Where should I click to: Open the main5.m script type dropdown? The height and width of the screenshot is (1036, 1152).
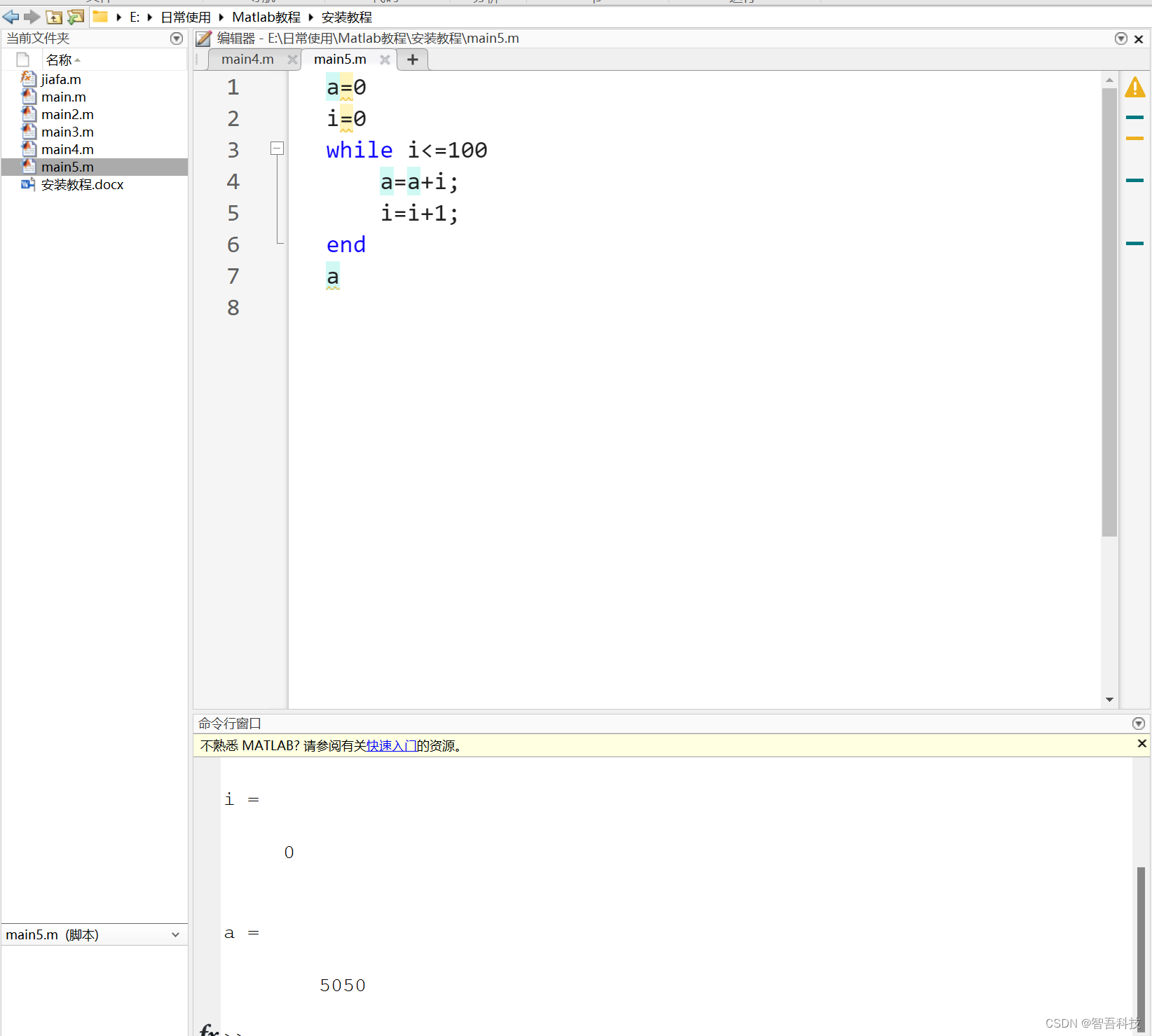coord(177,934)
